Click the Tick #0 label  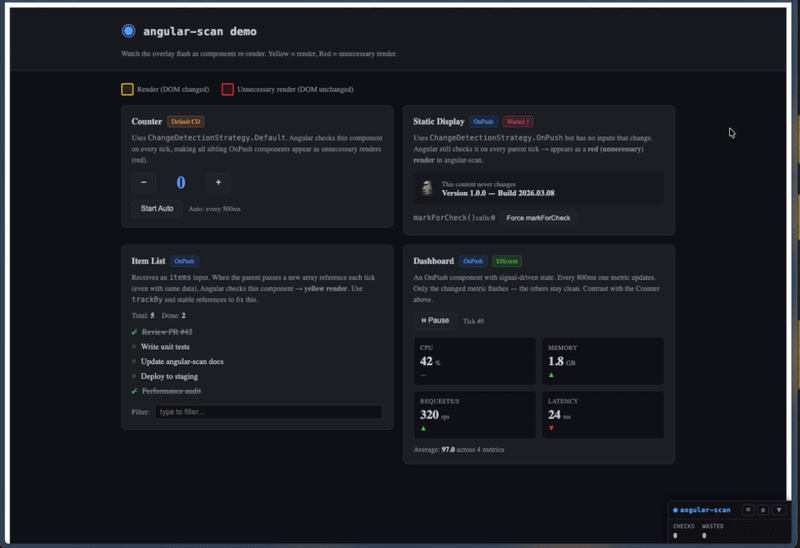click(473, 321)
